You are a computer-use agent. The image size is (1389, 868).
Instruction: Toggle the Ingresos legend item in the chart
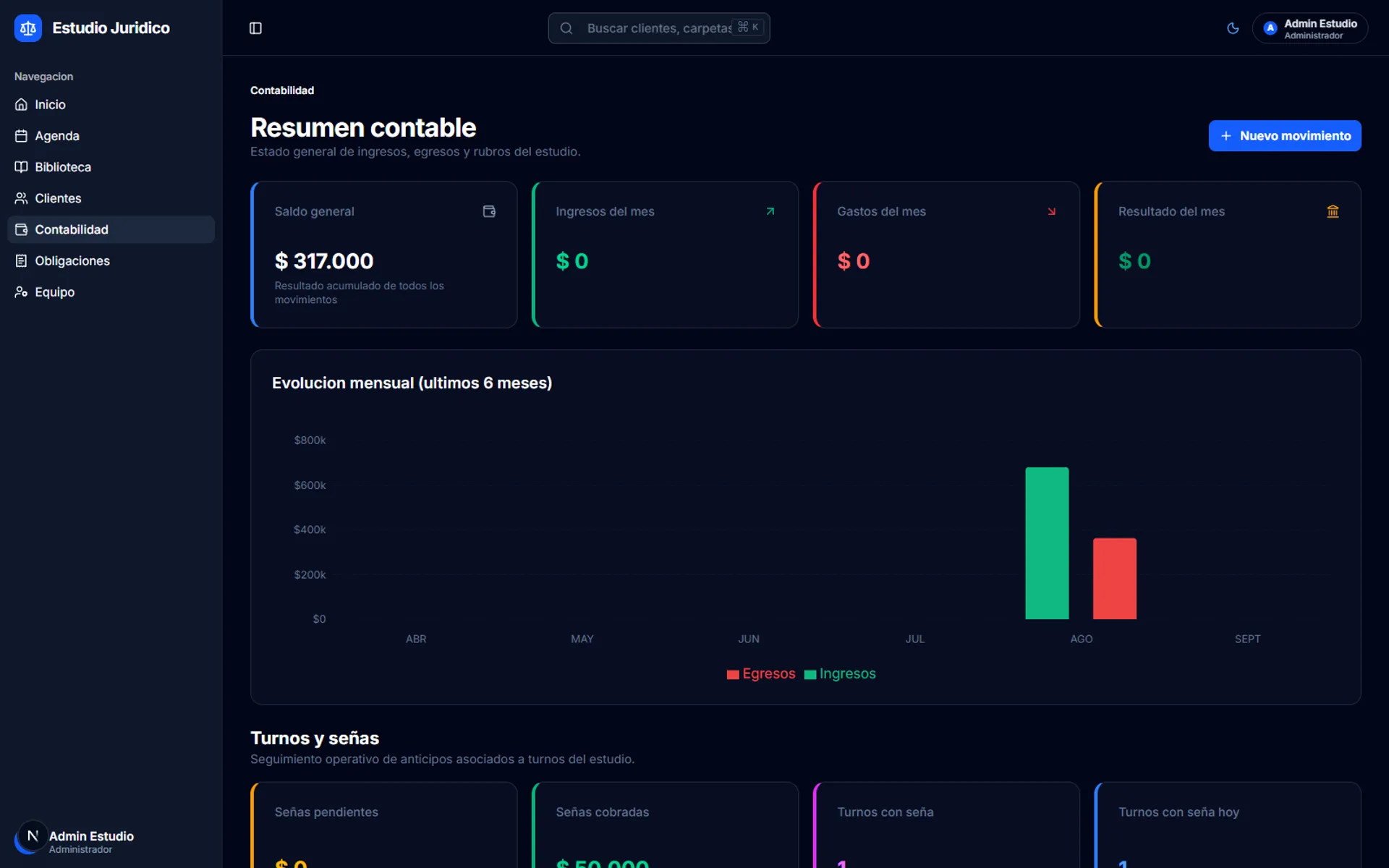pyautogui.click(x=840, y=673)
